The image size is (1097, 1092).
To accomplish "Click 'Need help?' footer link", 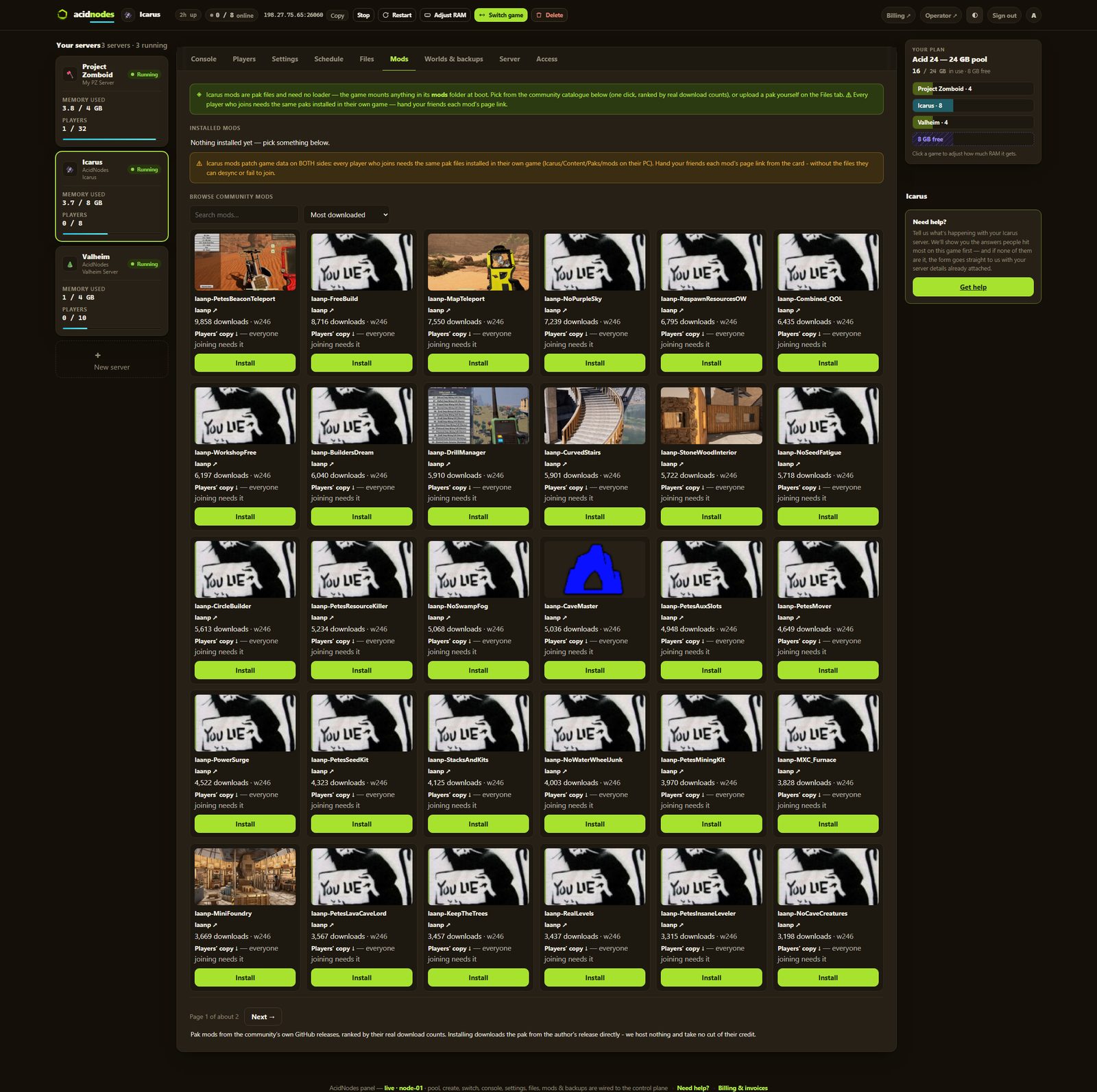I will 692,1088.
